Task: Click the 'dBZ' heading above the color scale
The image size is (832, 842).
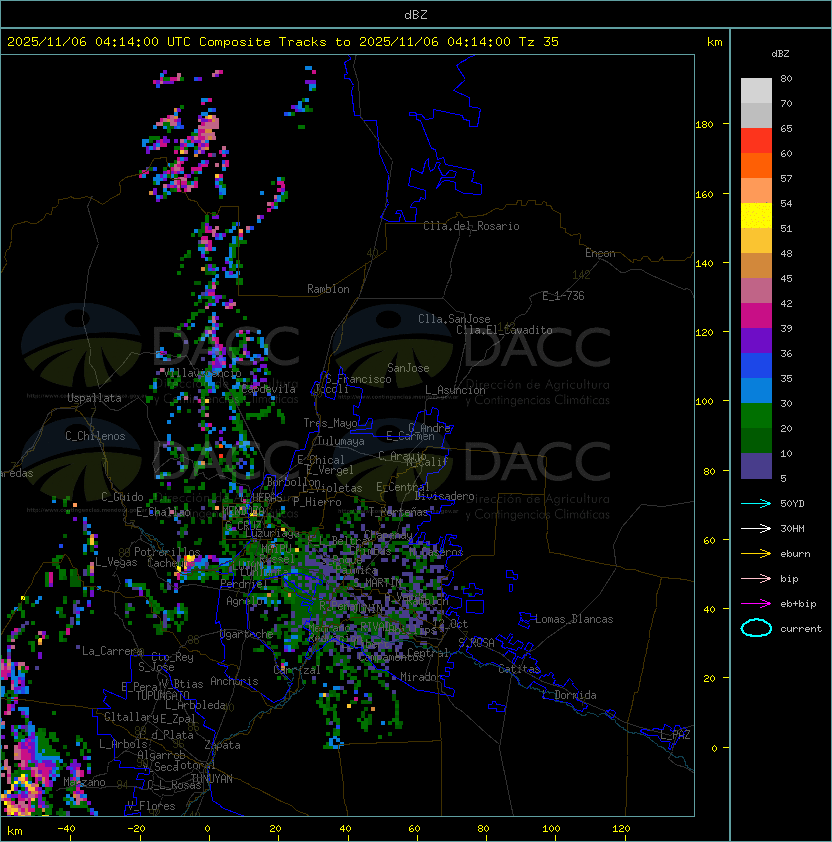Action: [780, 54]
